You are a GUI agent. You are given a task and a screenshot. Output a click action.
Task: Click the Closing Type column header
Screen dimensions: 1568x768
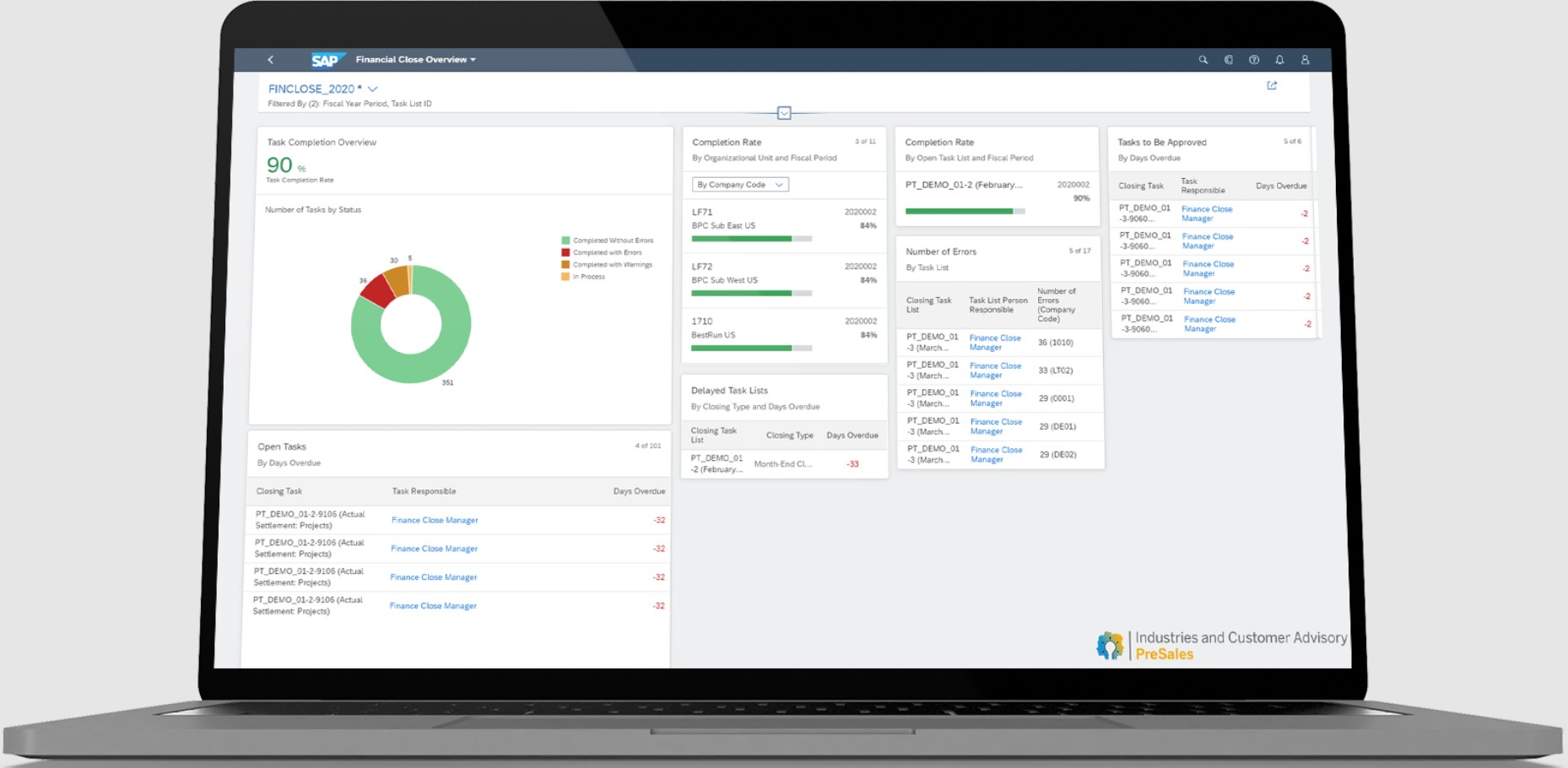[x=790, y=435]
